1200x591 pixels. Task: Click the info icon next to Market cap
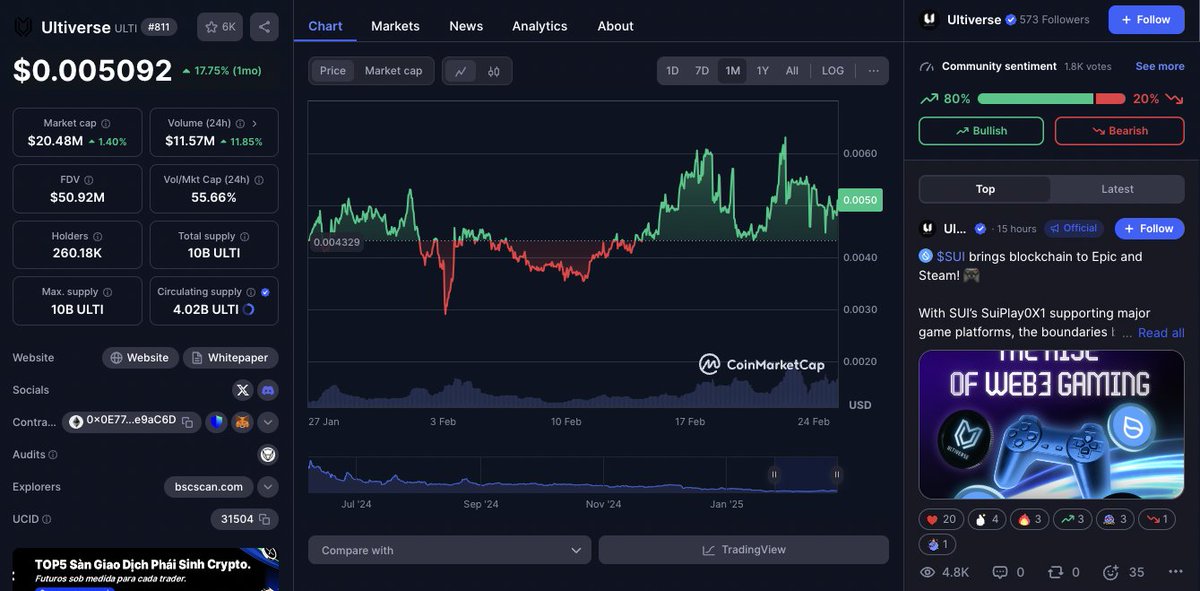[x=106, y=123]
